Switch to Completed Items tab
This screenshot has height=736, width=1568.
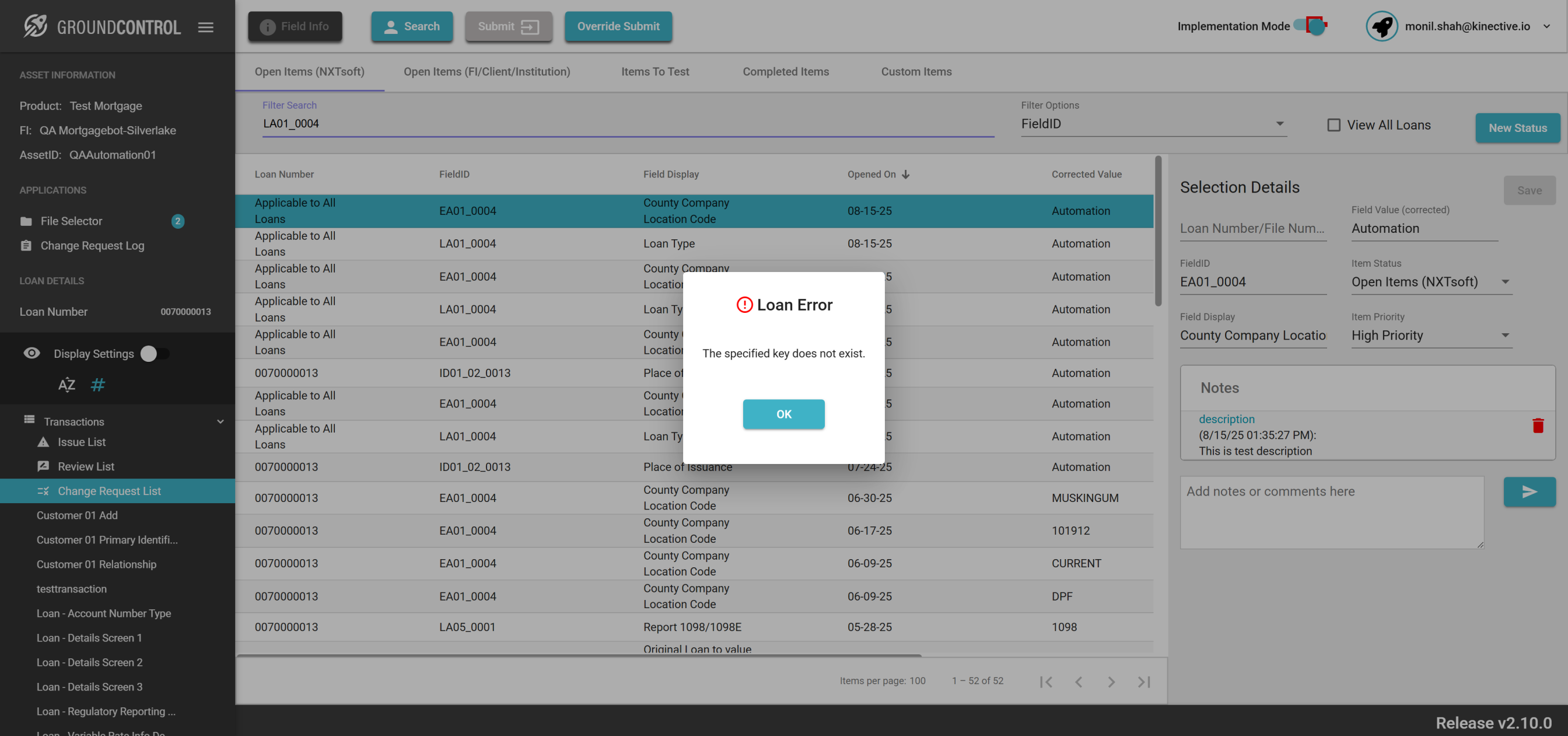785,71
